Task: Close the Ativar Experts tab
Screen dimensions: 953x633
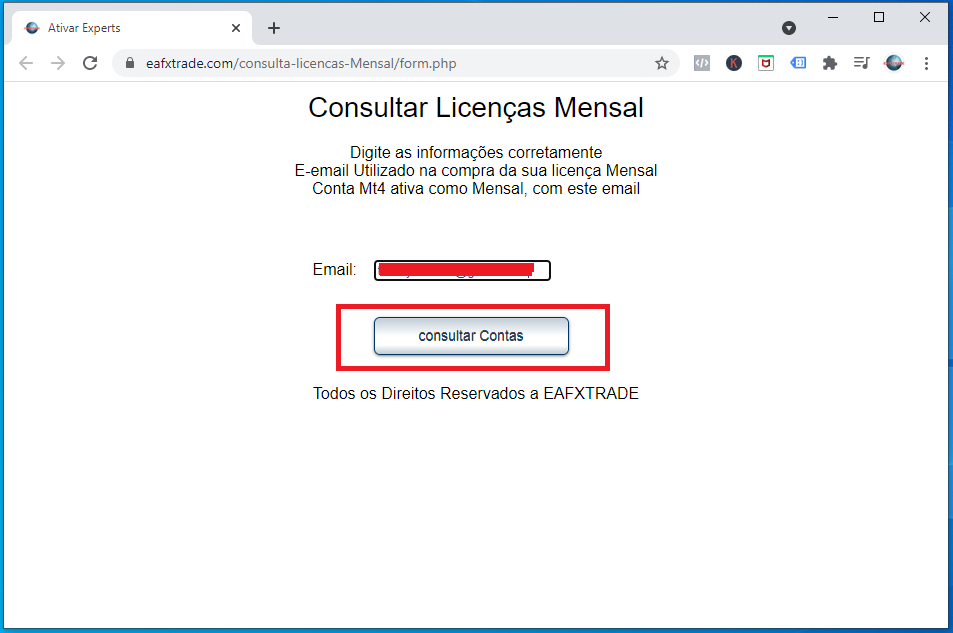Action: [236, 28]
